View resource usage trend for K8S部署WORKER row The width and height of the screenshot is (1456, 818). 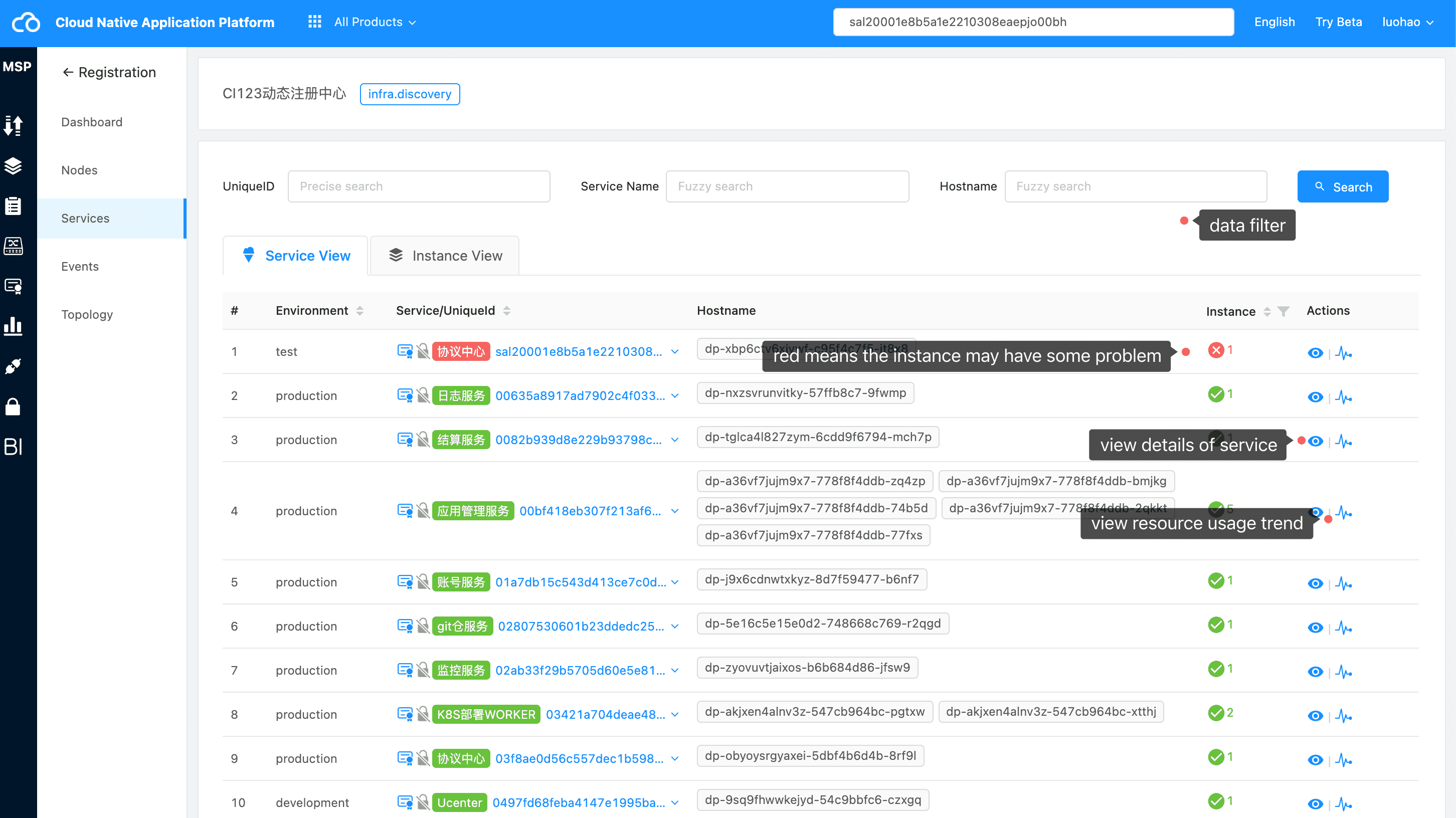tap(1344, 716)
